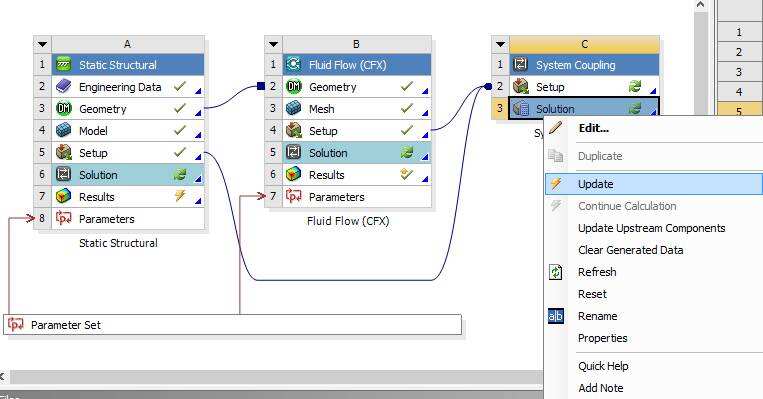Image resolution: width=763 pixels, height=399 pixels.
Task: Click the blue corner triangle on System Coupling Setup
Action: 653,91
